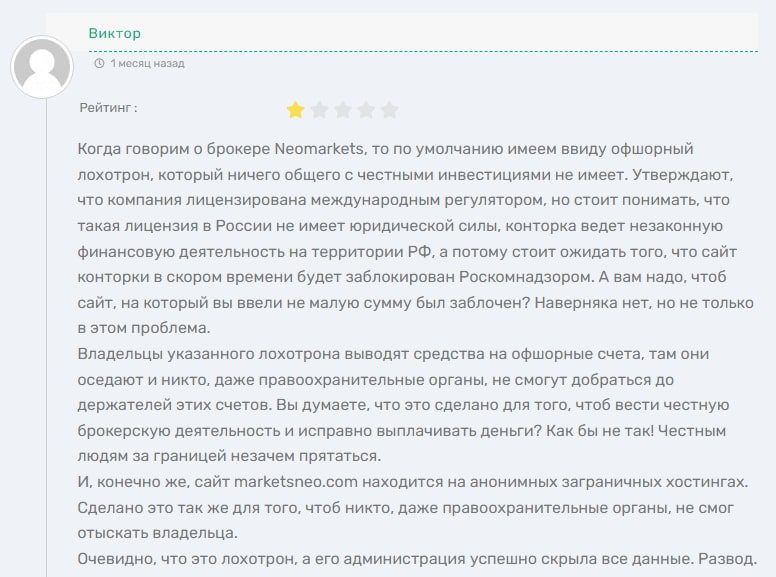Click the '1 месяц назад' timestamp
The image size is (776, 577).
pyautogui.click(x=147, y=63)
